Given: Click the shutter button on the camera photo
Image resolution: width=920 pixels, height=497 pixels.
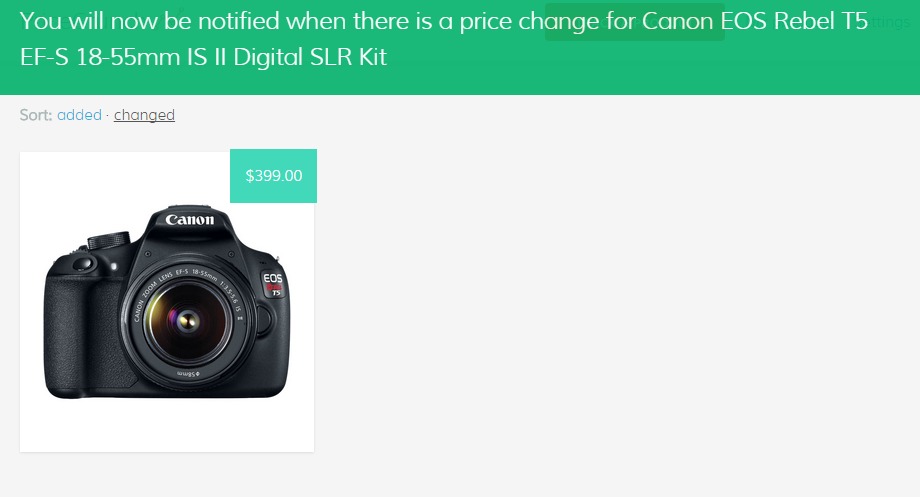Looking at the screenshot, I should coord(84,263).
